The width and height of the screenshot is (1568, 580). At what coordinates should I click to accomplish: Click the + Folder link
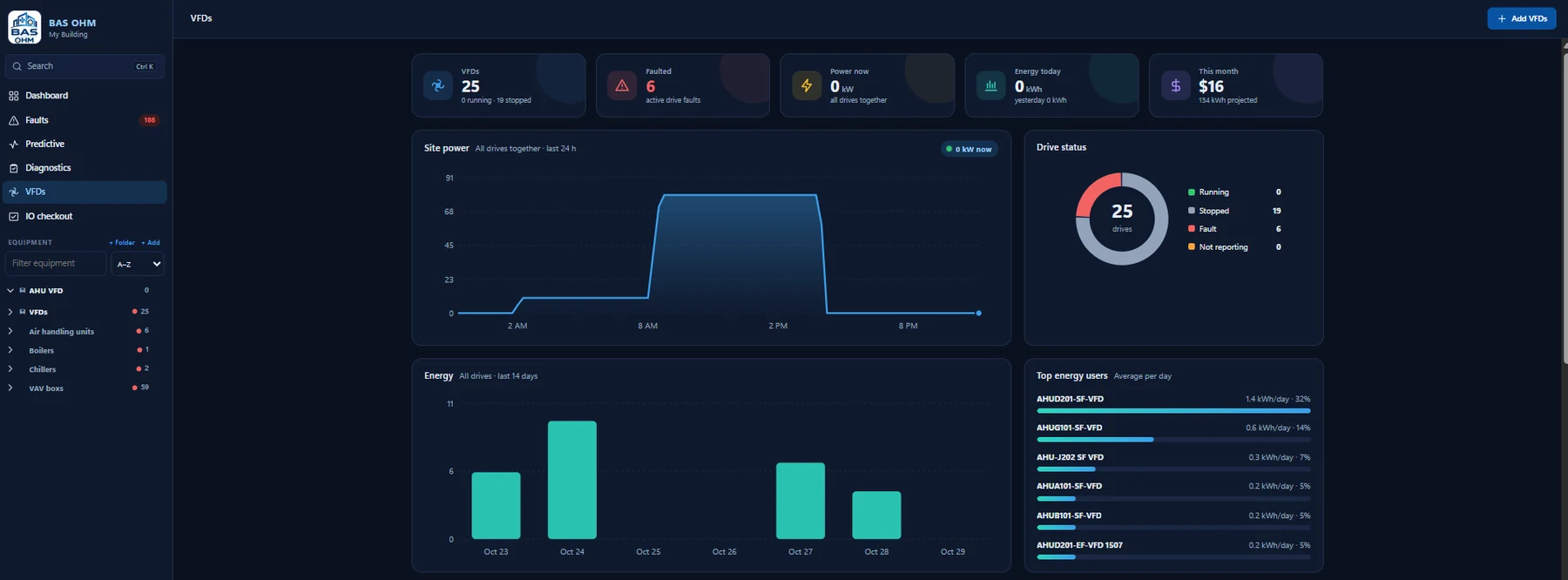(x=122, y=243)
